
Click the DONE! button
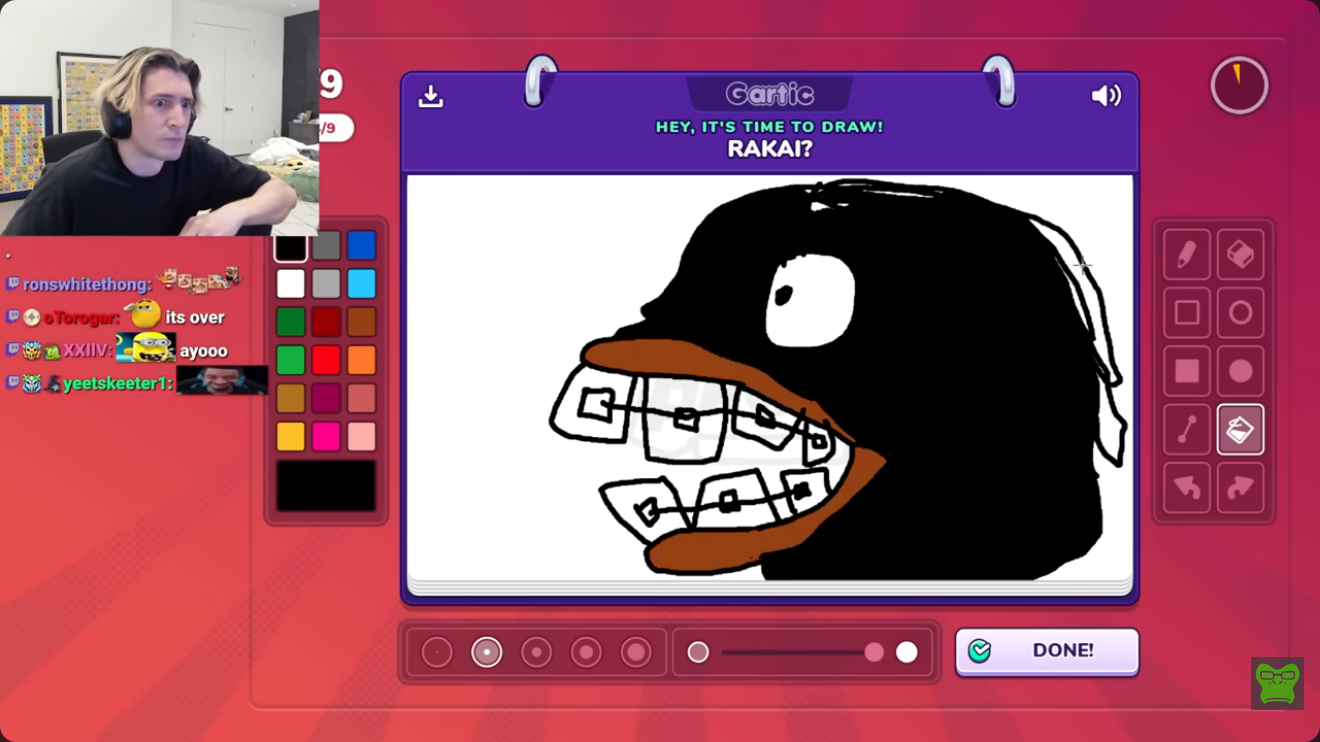[x=1047, y=651]
